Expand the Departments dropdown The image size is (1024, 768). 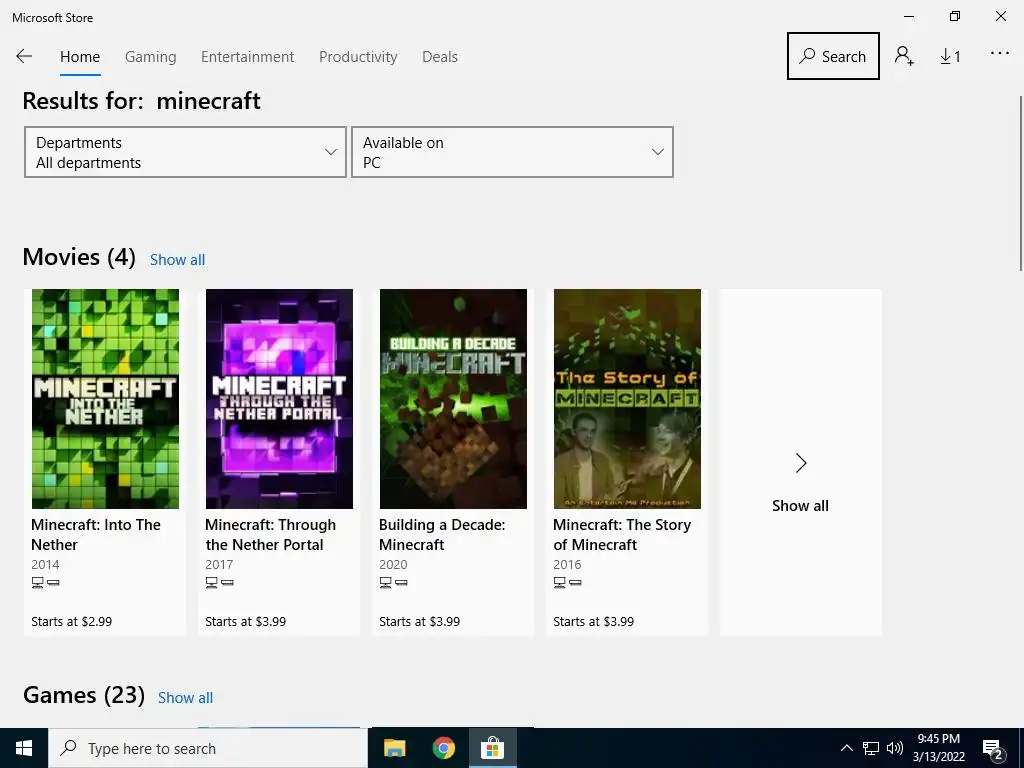click(185, 152)
